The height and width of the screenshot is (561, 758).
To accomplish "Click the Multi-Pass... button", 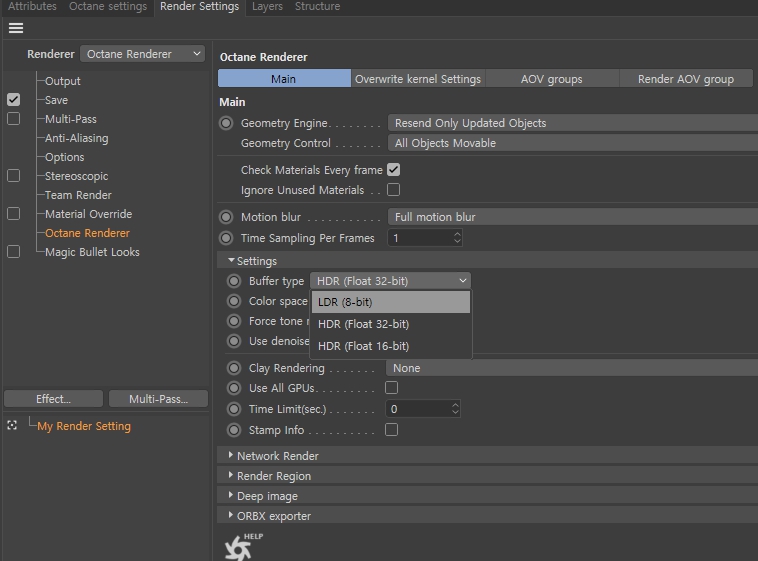I will coord(159,399).
